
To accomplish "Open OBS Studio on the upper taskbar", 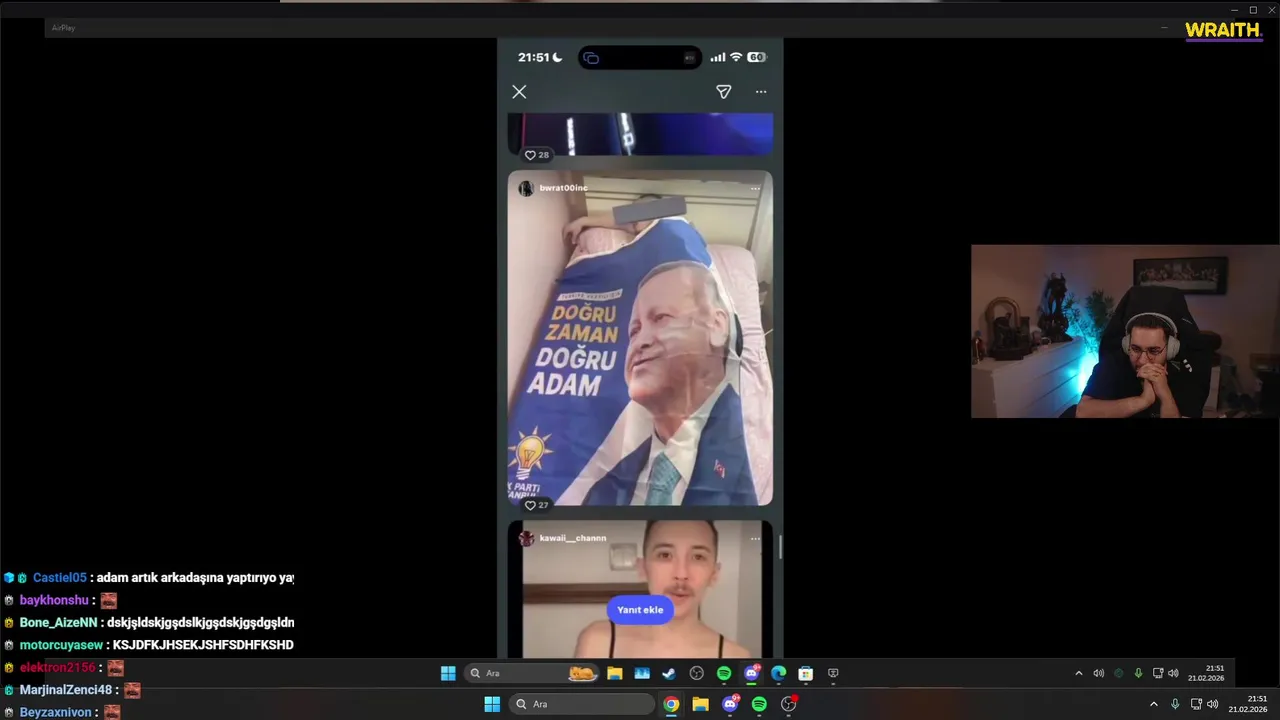I will [x=697, y=673].
